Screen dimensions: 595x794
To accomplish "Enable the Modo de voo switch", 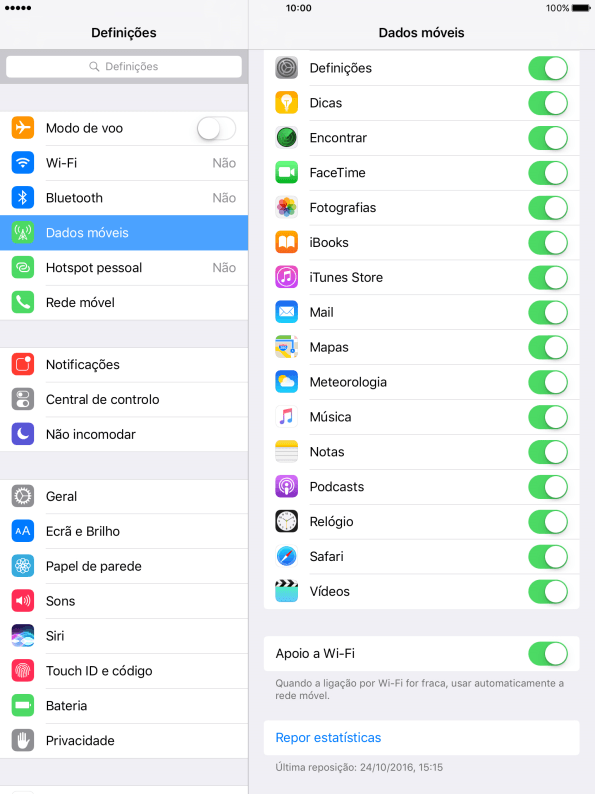I will click(x=216, y=128).
